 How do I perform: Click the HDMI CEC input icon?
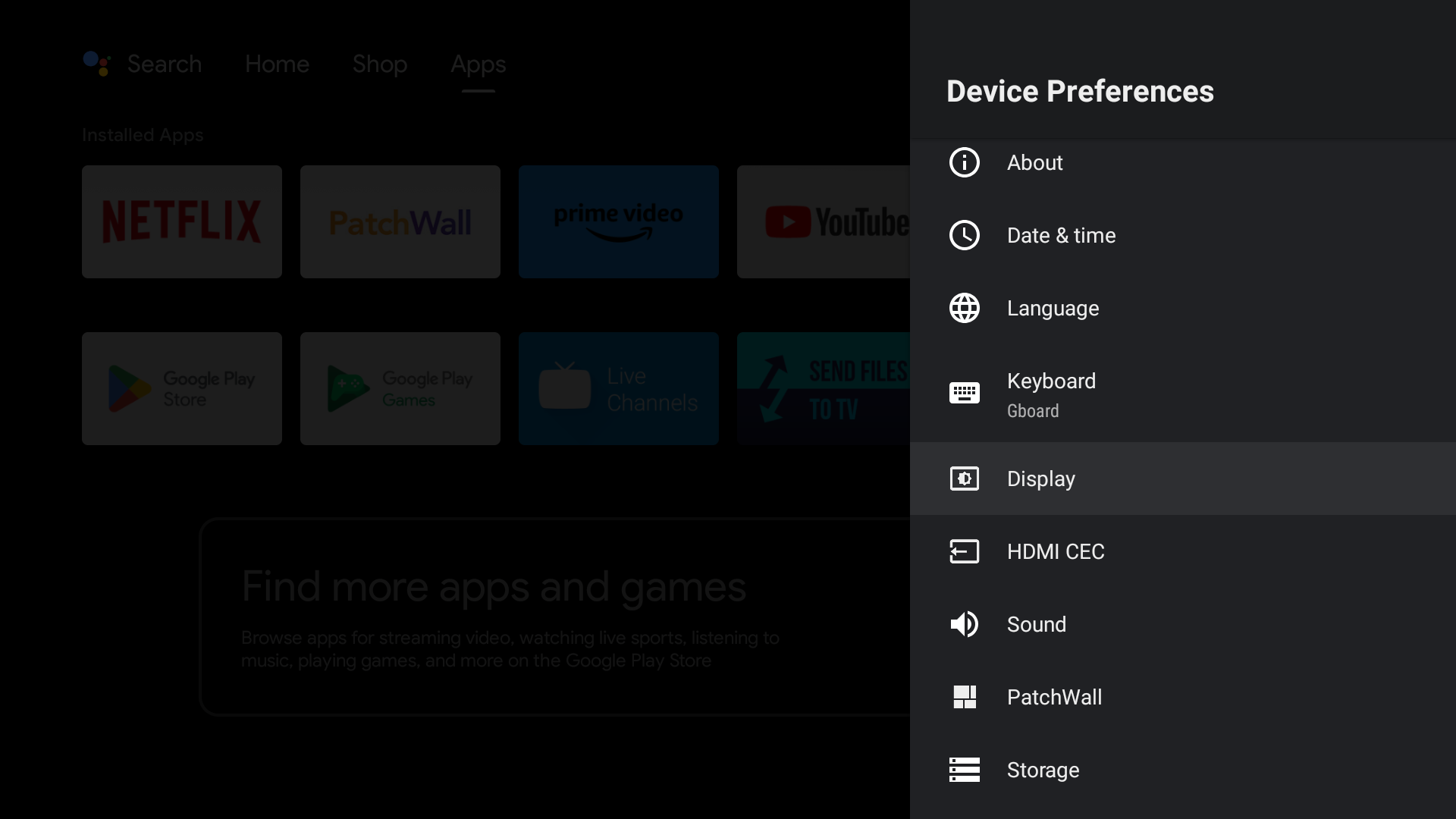point(964,551)
